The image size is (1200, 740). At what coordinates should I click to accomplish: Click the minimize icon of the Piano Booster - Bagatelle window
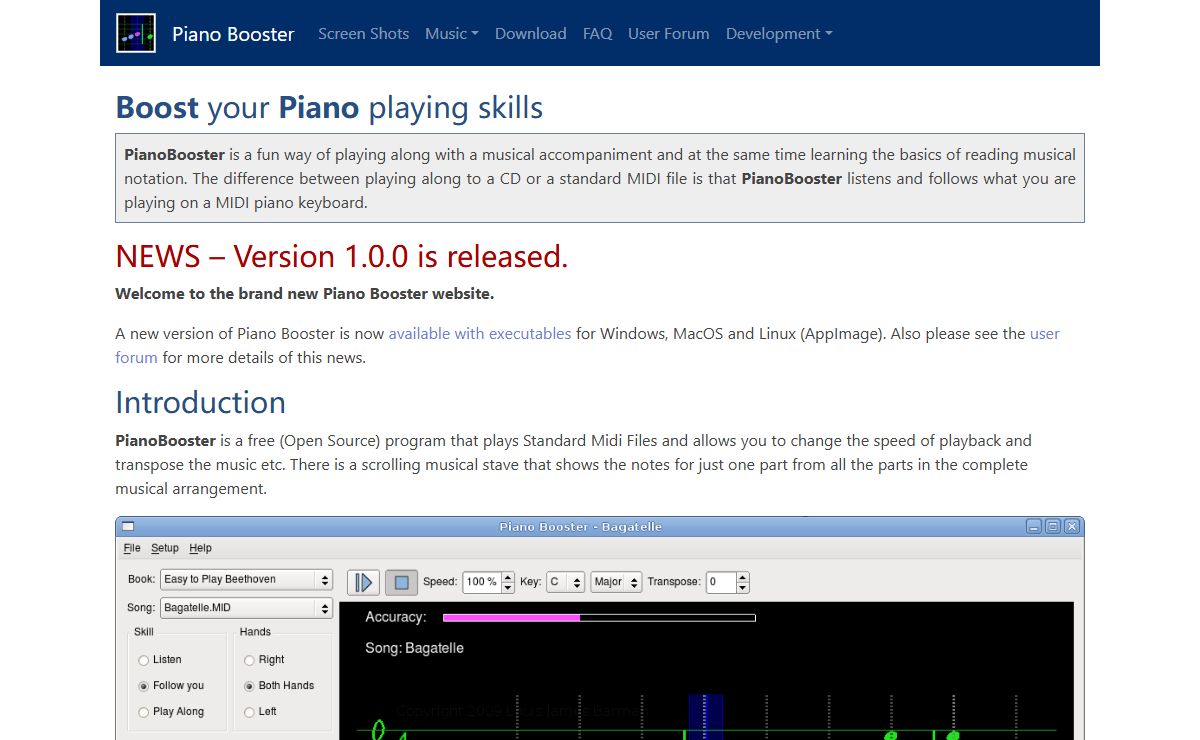point(1034,526)
